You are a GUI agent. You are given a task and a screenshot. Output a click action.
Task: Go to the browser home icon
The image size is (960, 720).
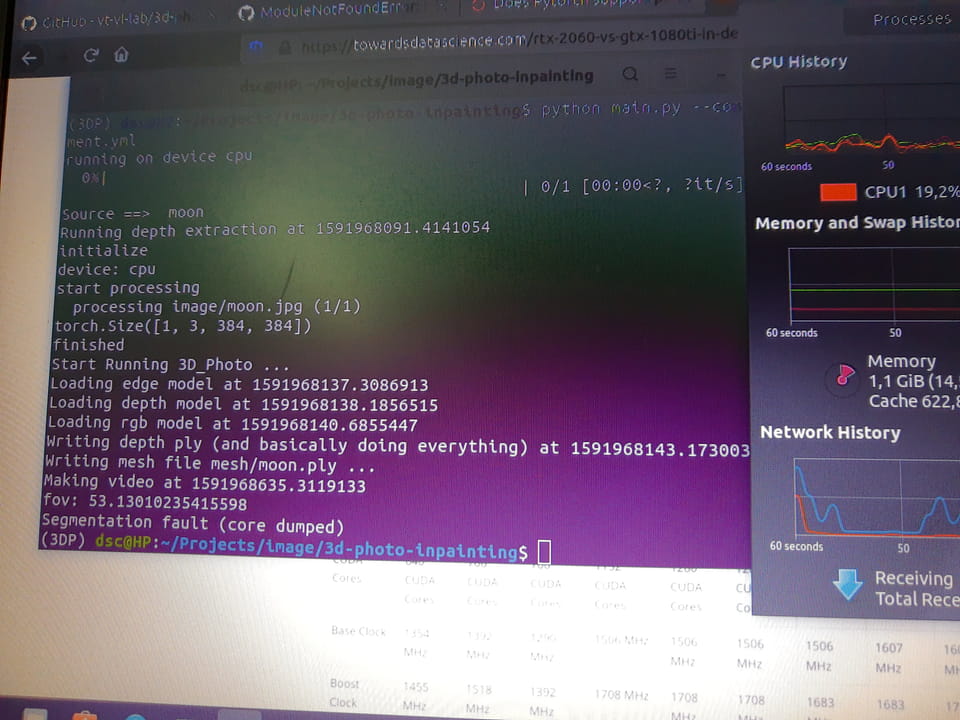pyautogui.click(x=121, y=54)
